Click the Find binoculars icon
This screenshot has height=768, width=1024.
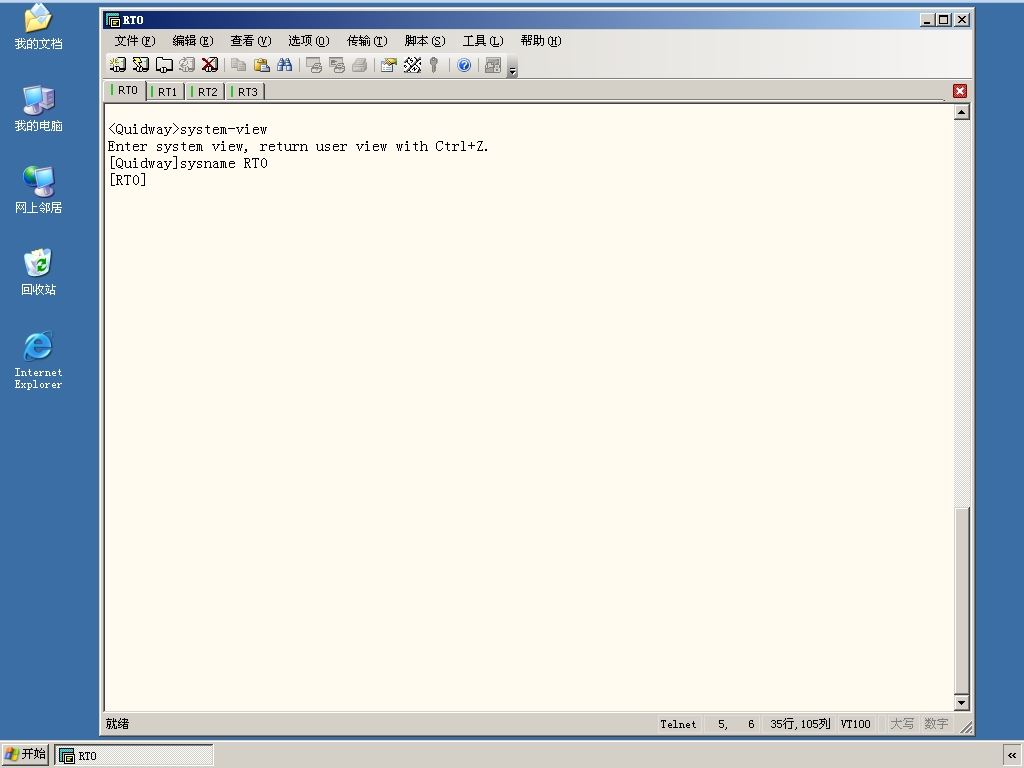click(x=284, y=65)
